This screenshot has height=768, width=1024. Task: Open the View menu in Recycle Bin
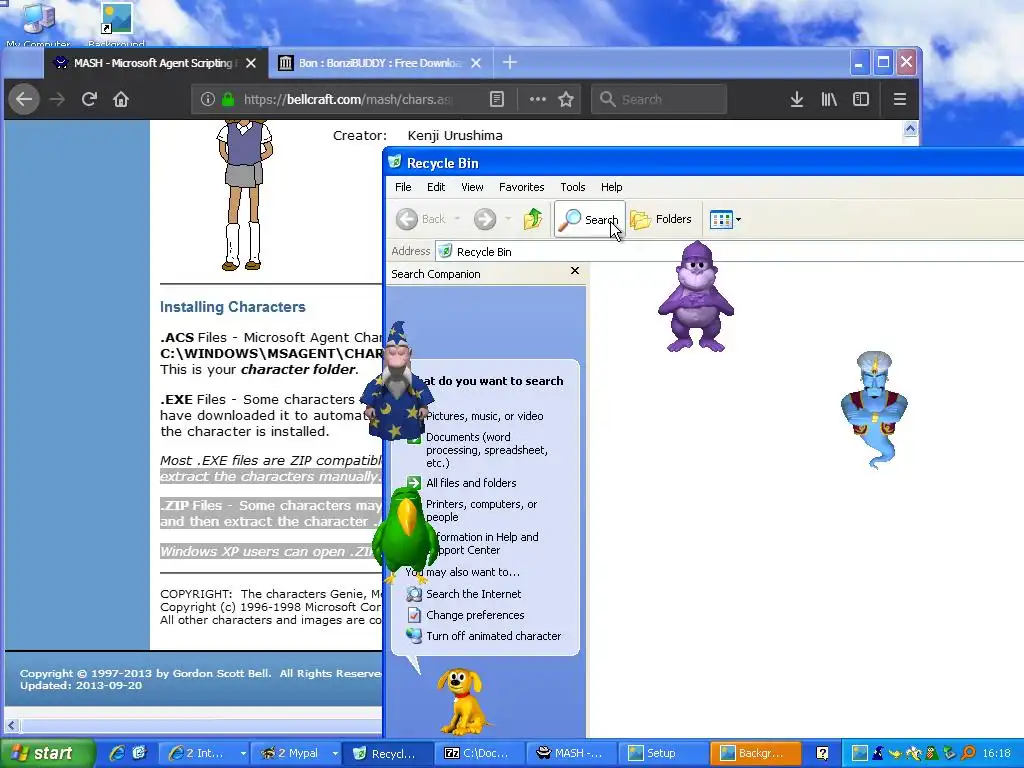(x=472, y=187)
